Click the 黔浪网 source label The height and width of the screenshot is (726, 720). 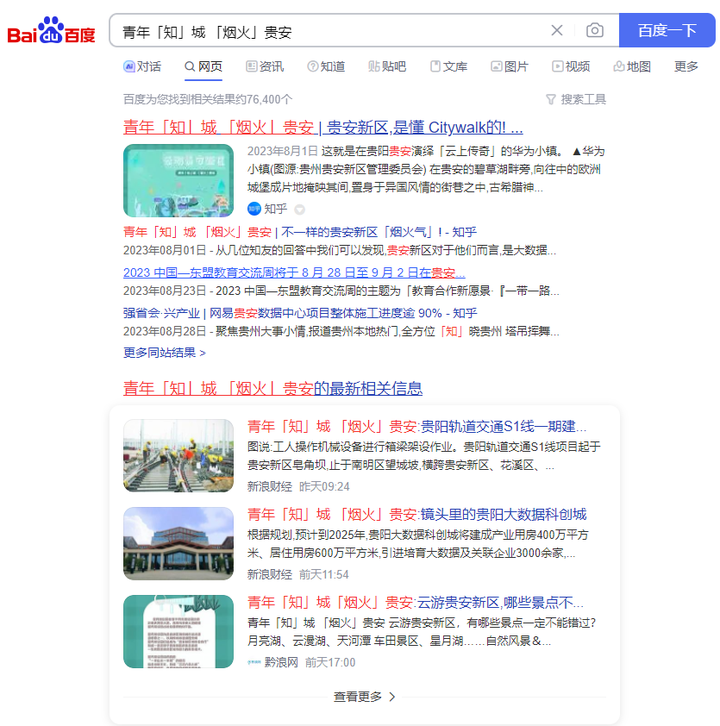[281, 663]
